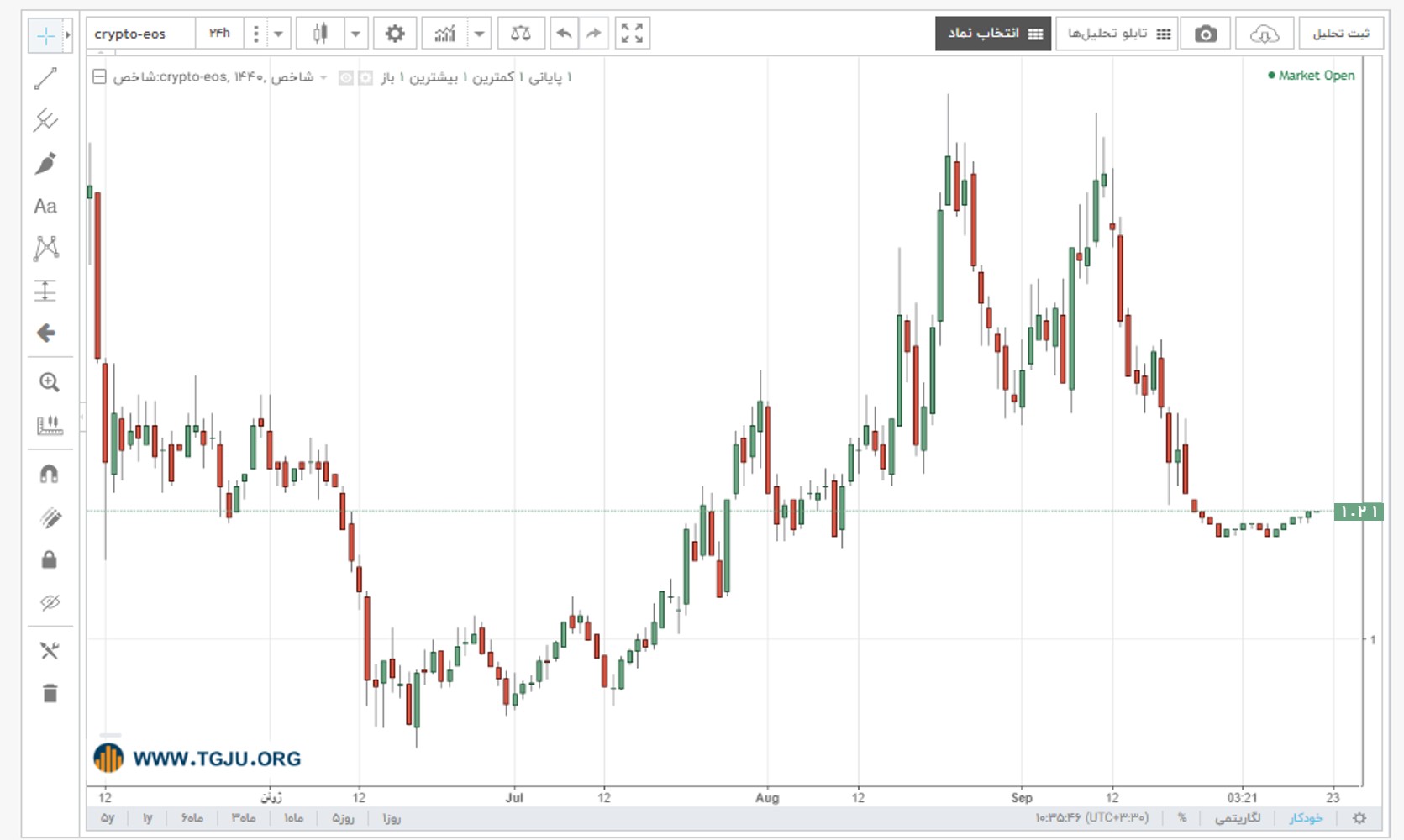
Task: Select the crosshair cursor tool
Action: 45,35
